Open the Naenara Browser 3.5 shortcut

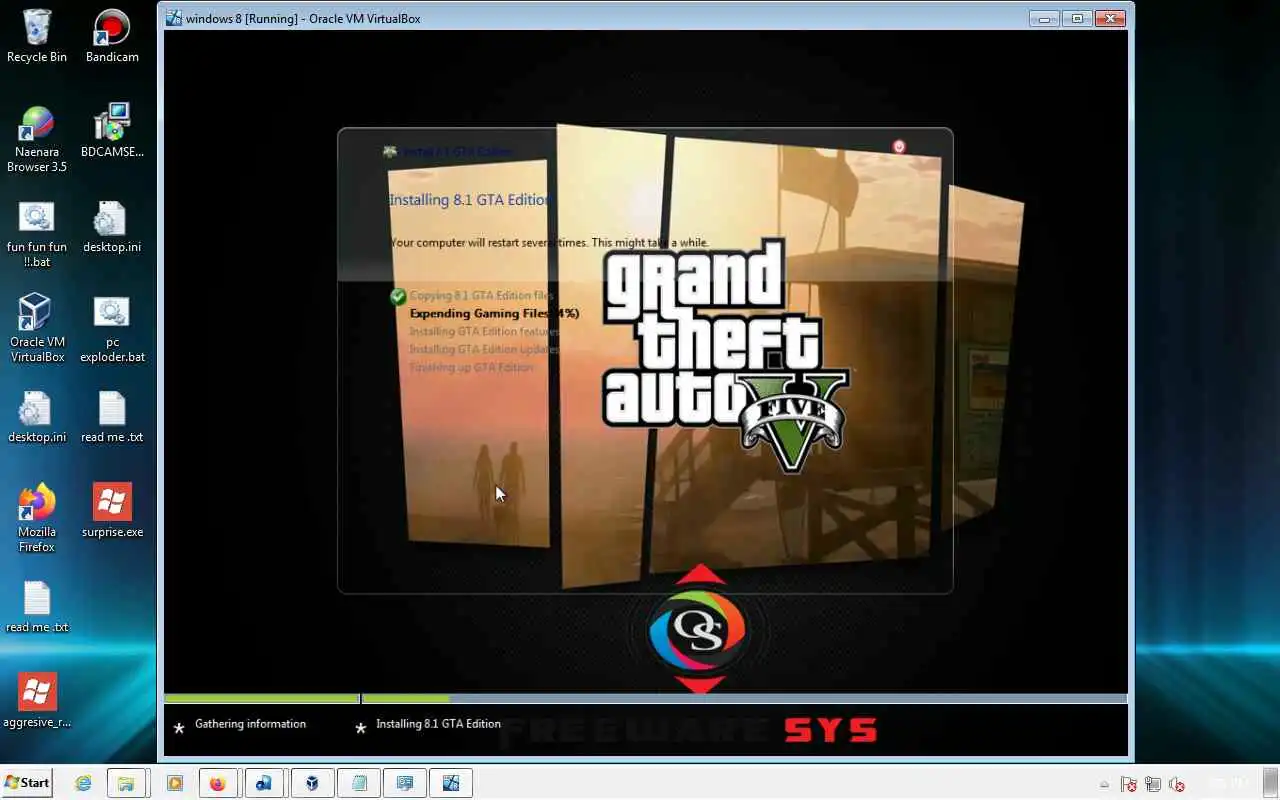pos(37,139)
